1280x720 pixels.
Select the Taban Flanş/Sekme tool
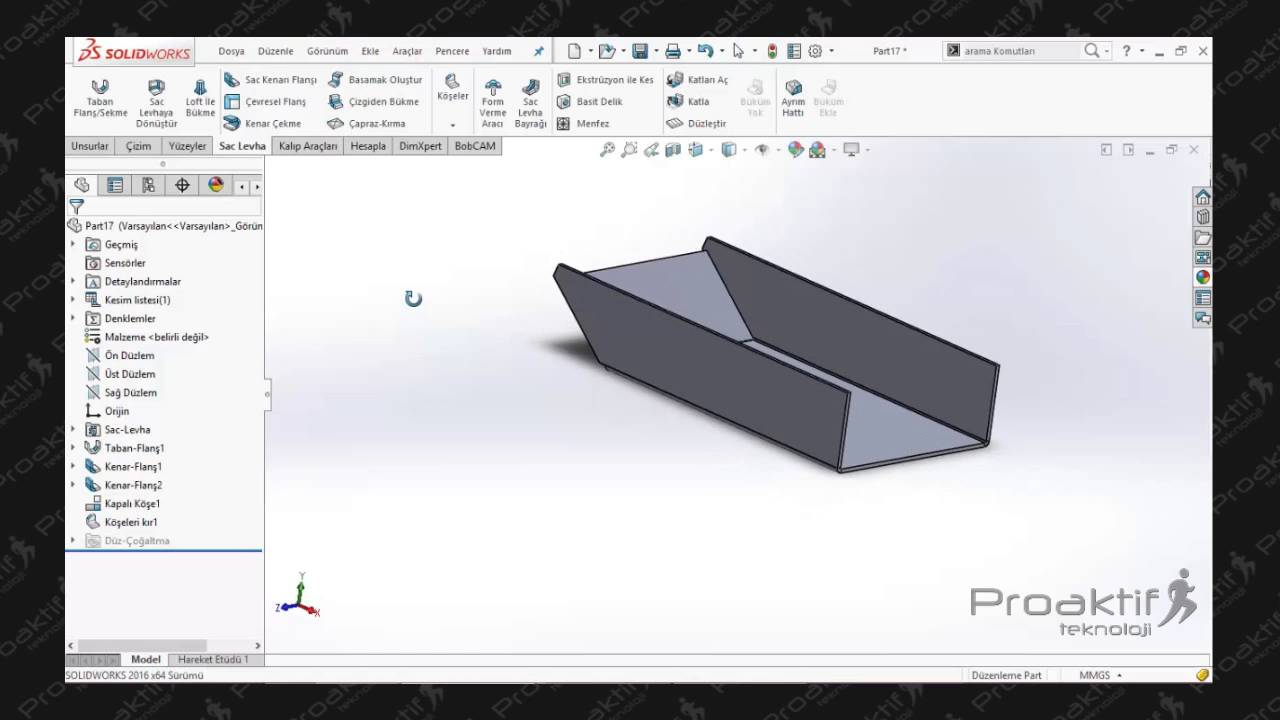100,99
